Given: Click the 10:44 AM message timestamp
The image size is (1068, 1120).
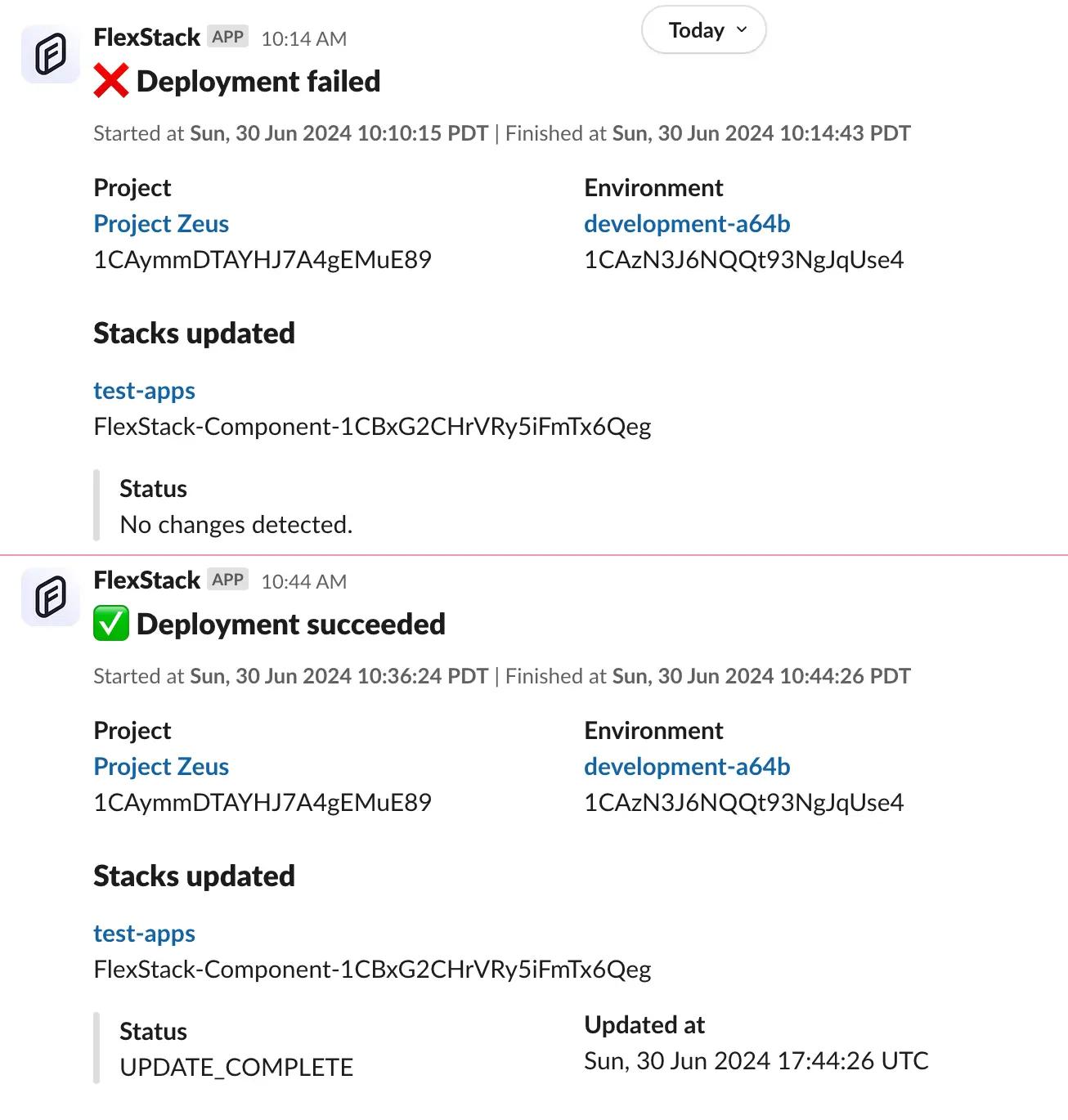Looking at the screenshot, I should point(303,581).
